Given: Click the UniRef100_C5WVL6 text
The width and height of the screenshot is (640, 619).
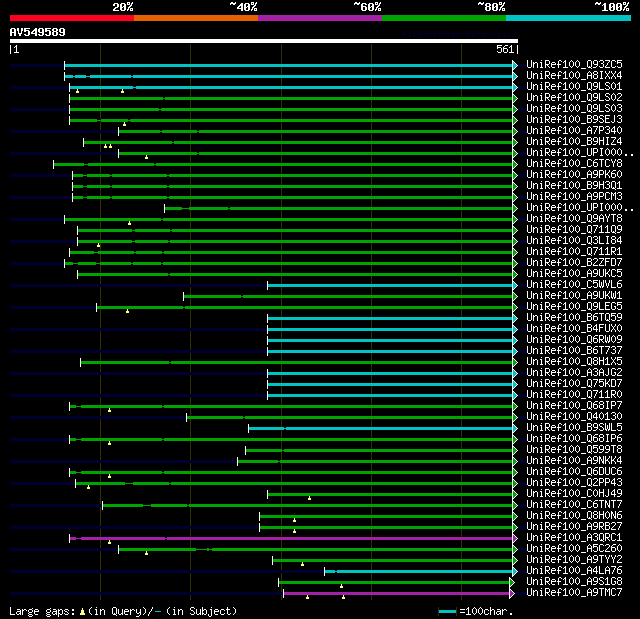Looking at the screenshot, I should point(574,285).
